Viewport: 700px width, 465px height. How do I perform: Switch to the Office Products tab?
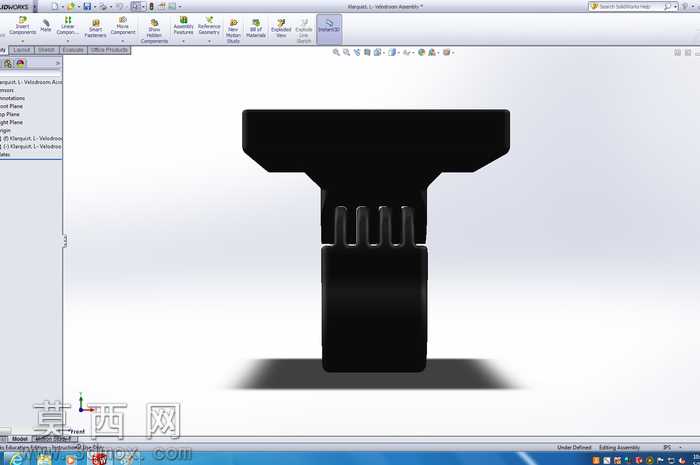click(x=109, y=50)
